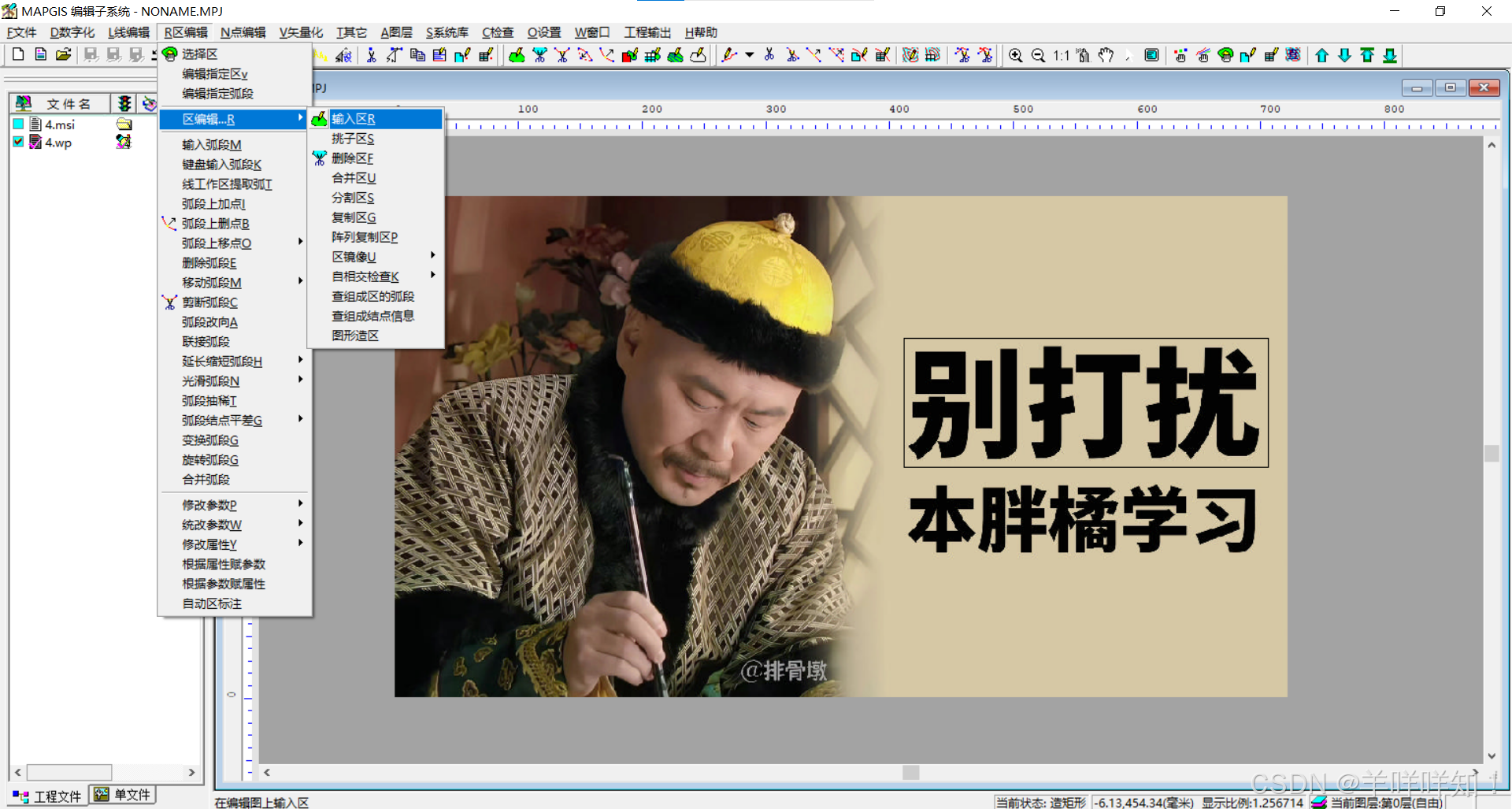Image resolution: width=1512 pixels, height=809 pixels.
Task: Switch to the 单文件 tab
Action: tap(122, 795)
